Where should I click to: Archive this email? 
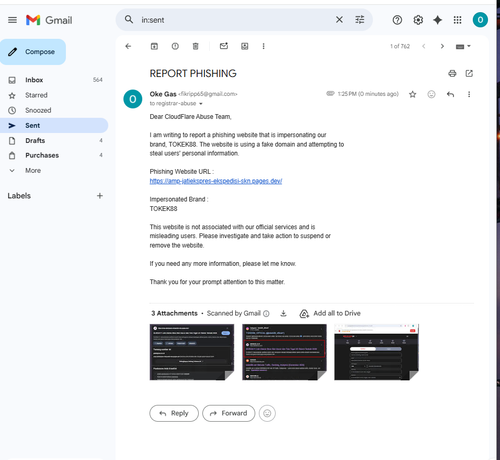pos(154,46)
